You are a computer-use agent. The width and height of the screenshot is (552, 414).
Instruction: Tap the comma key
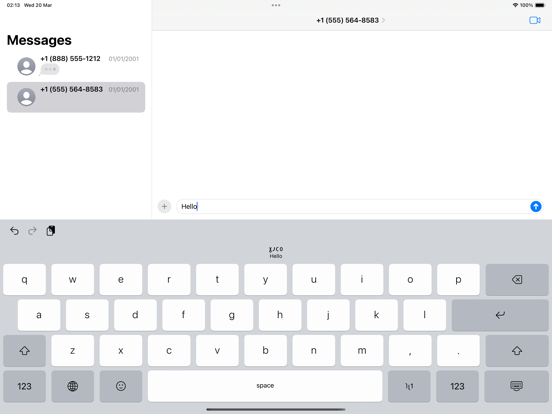410,351
